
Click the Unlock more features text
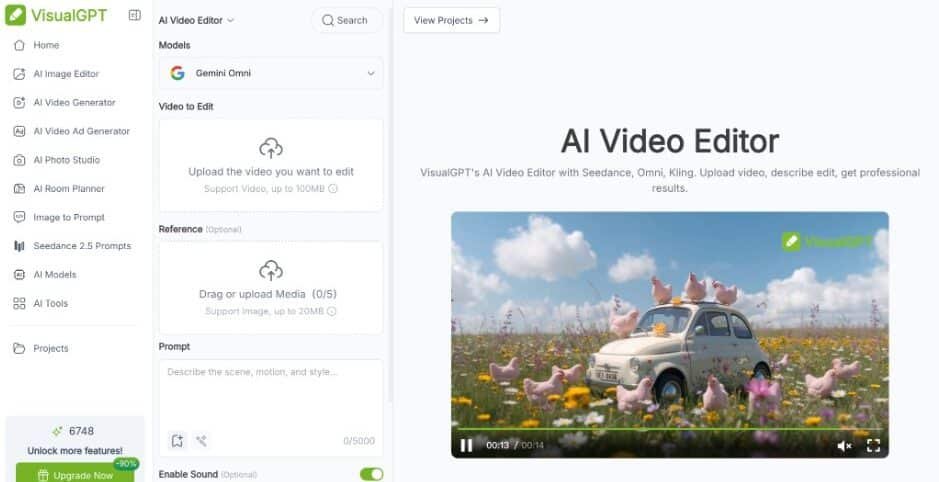[75, 450]
